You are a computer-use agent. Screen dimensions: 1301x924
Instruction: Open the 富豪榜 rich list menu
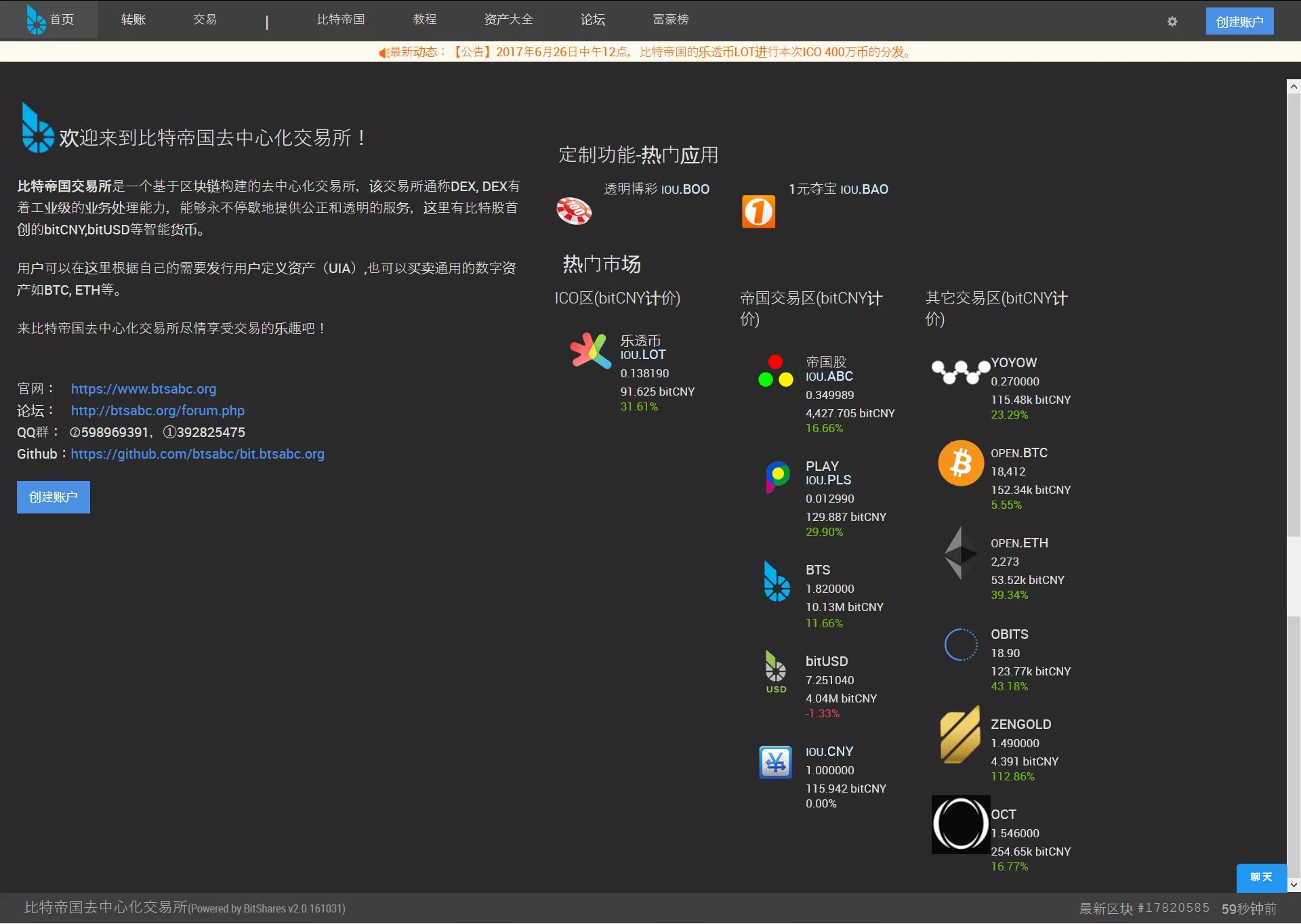pyautogui.click(x=671, y=20)
